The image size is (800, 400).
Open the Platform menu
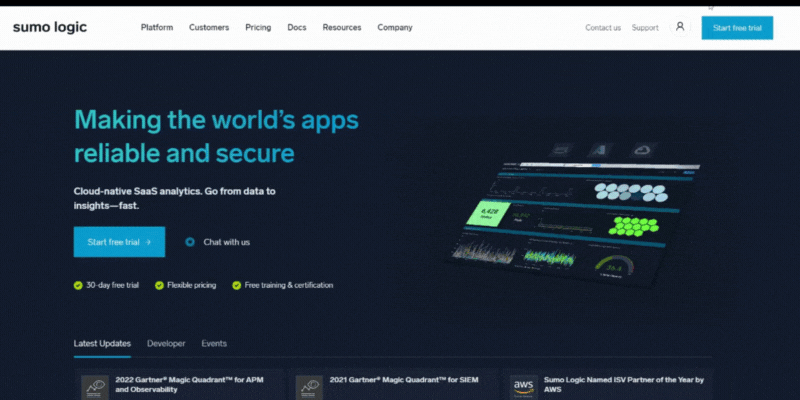point(157,28)
